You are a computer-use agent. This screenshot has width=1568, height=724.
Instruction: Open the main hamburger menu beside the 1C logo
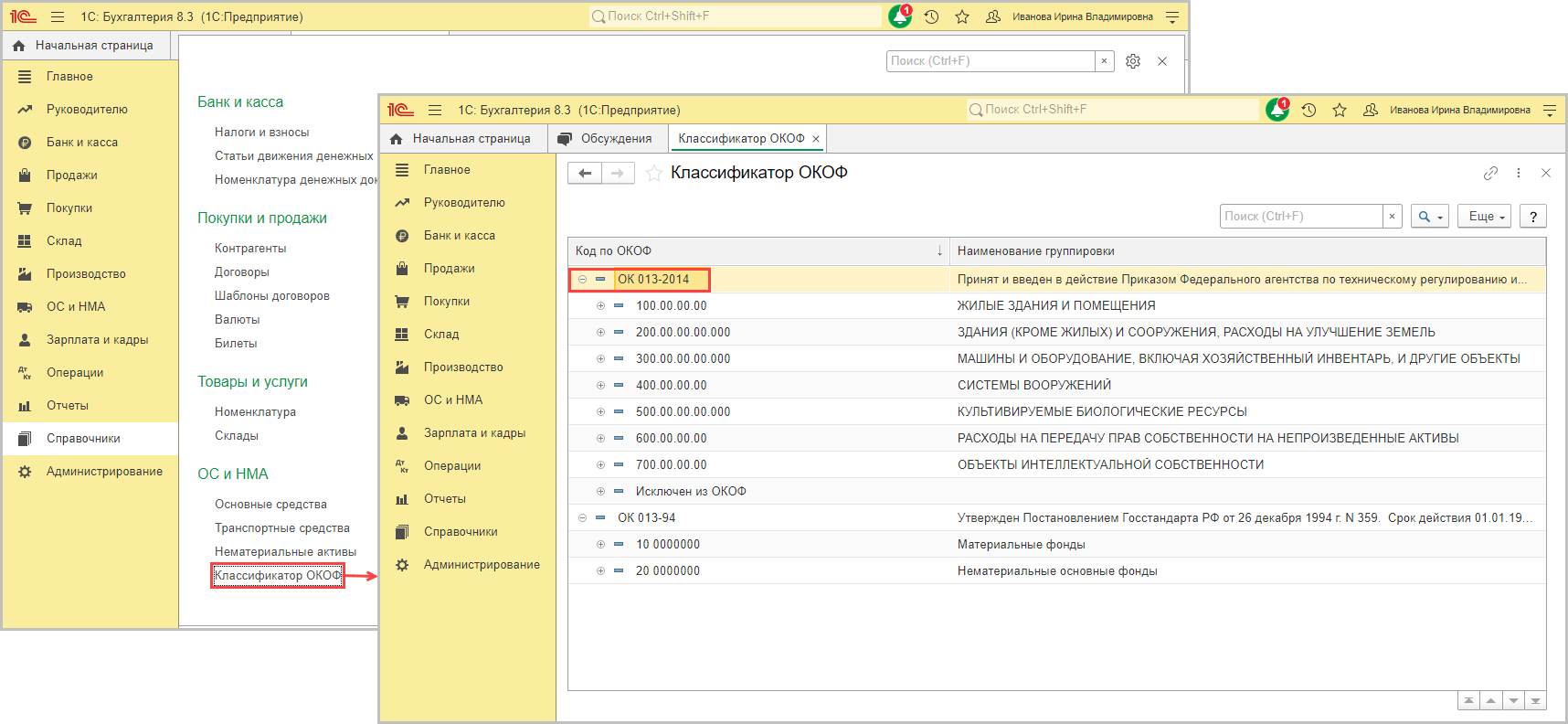coord(435,111)
